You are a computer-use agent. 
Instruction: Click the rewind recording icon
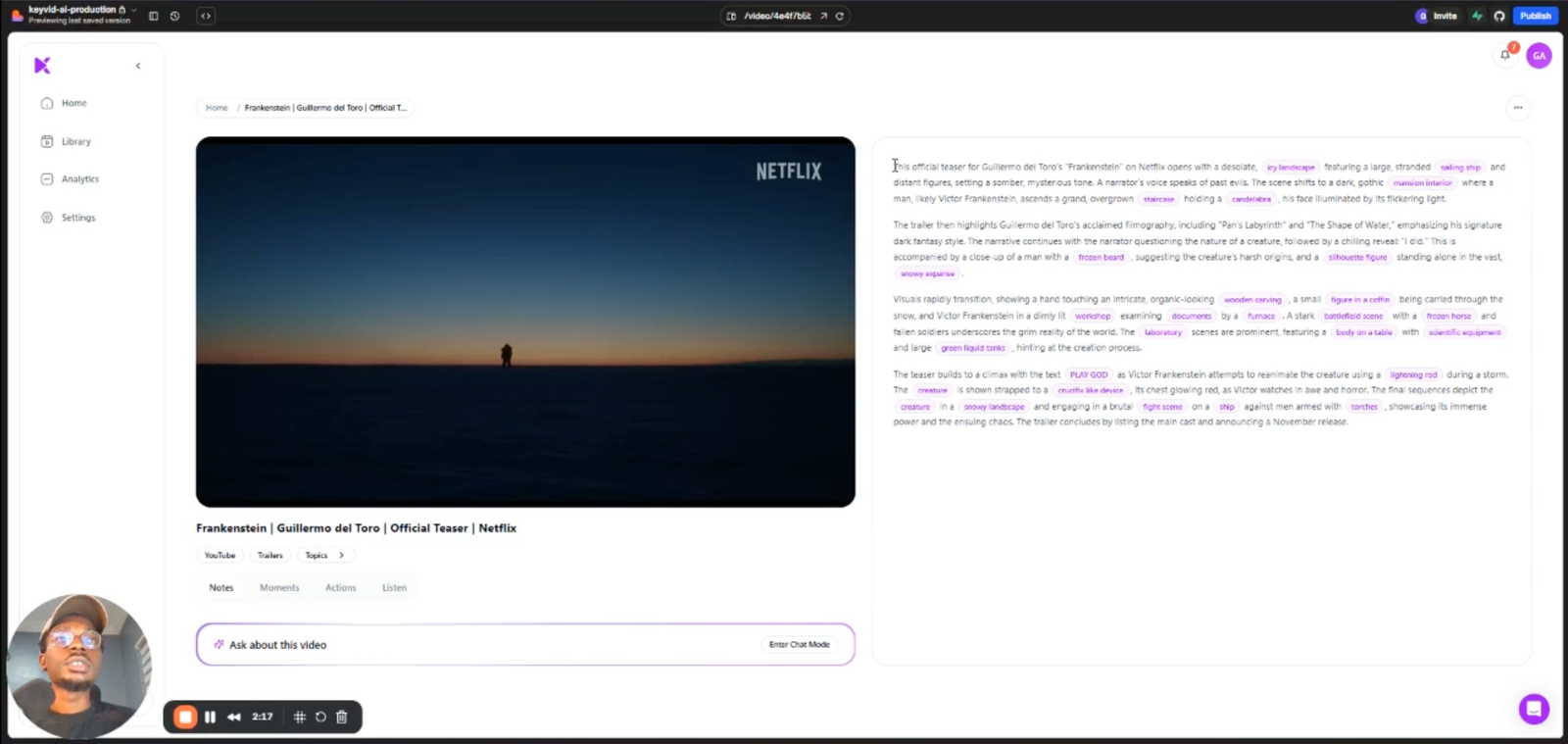coord(234,717)
